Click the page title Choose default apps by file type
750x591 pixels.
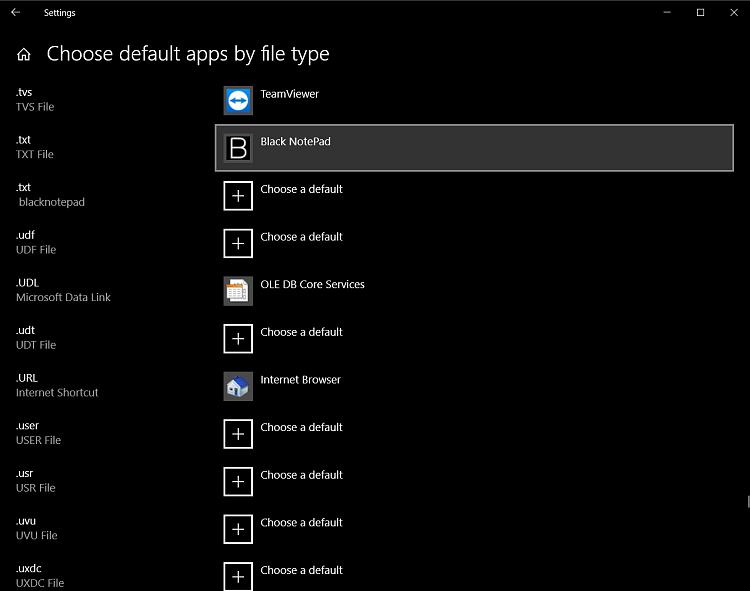pos(188,54)
